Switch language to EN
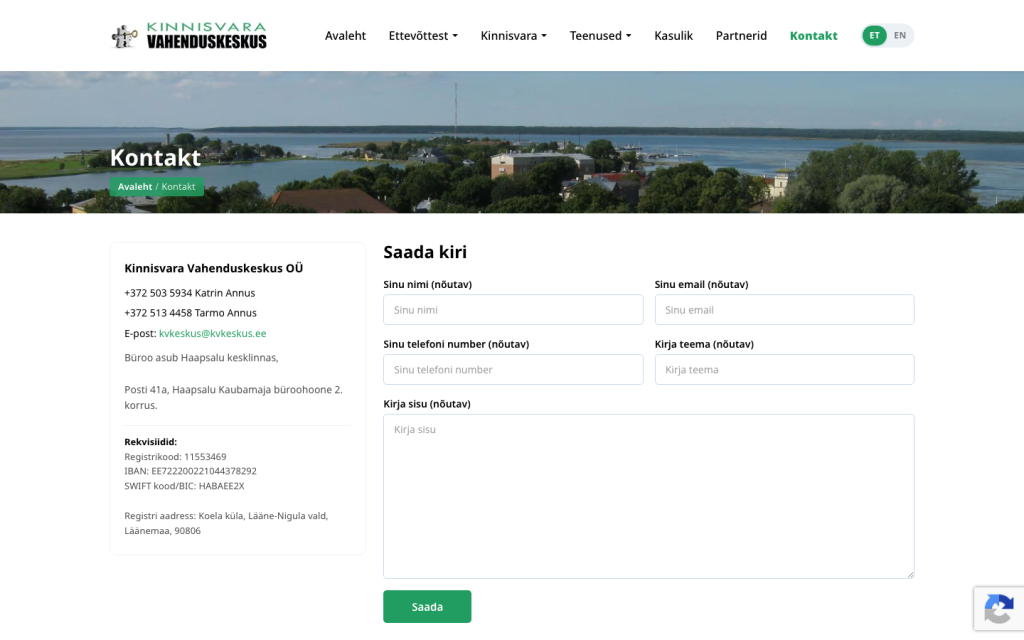This screenshot has height=640, width=1024. 900,35
